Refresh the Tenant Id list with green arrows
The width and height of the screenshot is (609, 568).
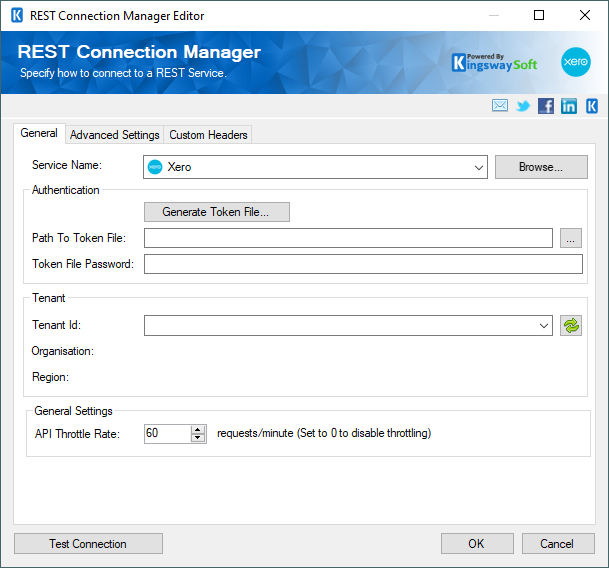[x=571, y=326]
